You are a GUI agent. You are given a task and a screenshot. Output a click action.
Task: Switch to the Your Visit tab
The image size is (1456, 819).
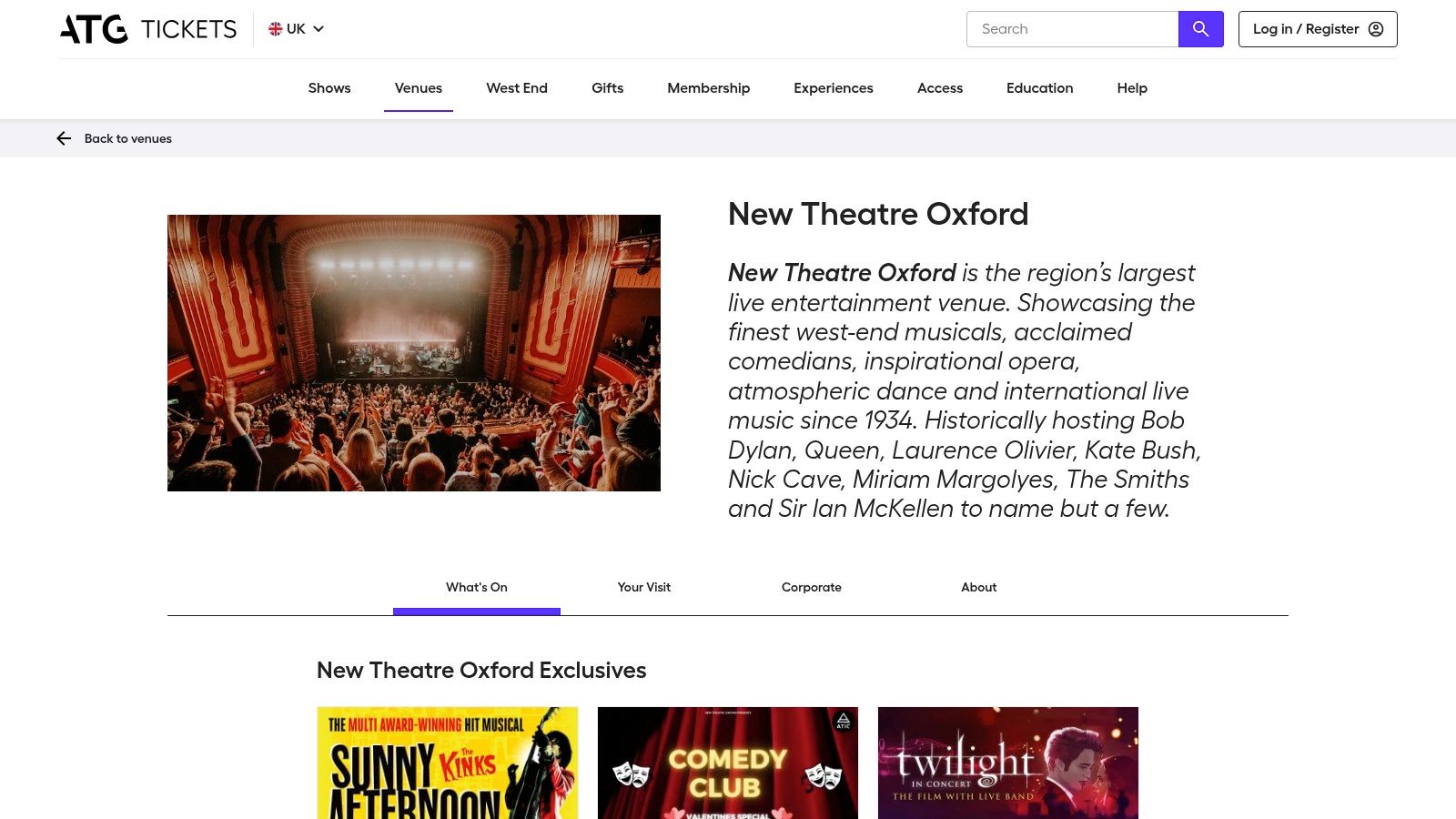tap(643, 587)
